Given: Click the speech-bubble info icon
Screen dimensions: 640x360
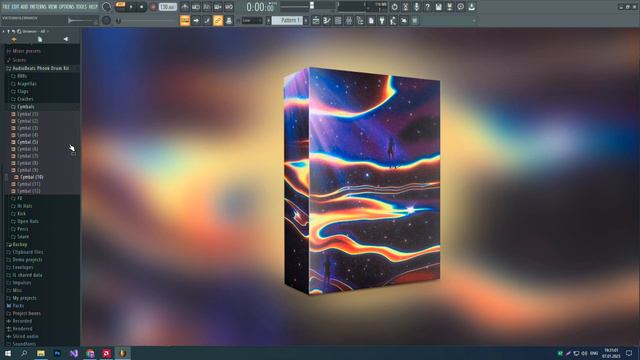Looking at the screenshot, I should coord(460,7).
